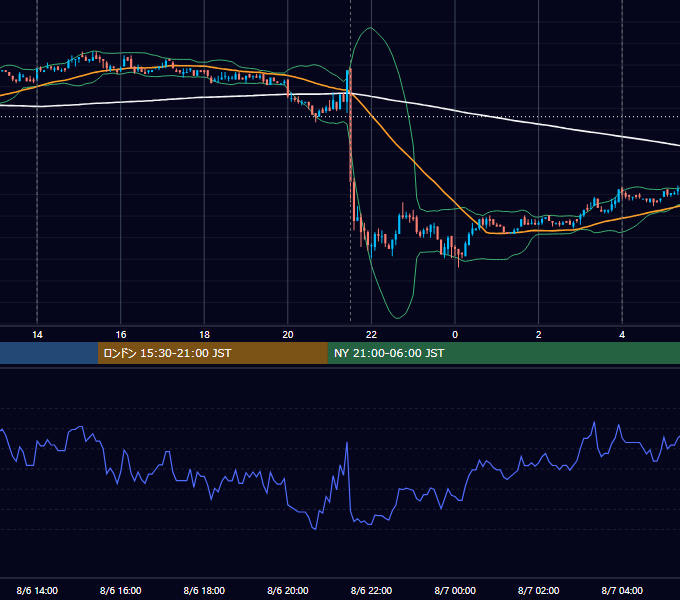Click the 8/6 14:00 date label
Screen dimensions: 680x600
37,590
